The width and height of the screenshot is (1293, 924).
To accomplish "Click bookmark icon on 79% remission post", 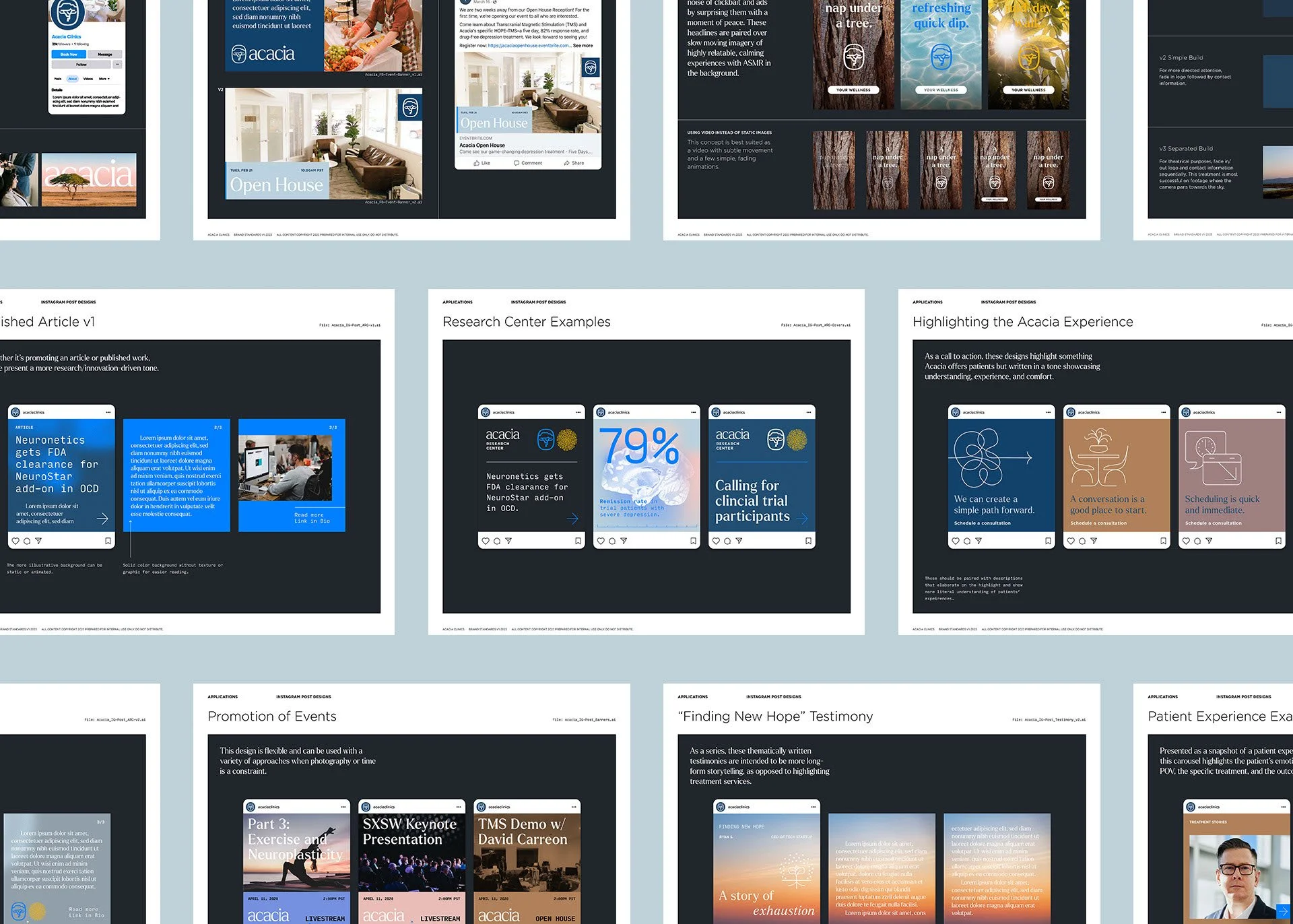I will [x=693, y=541].
